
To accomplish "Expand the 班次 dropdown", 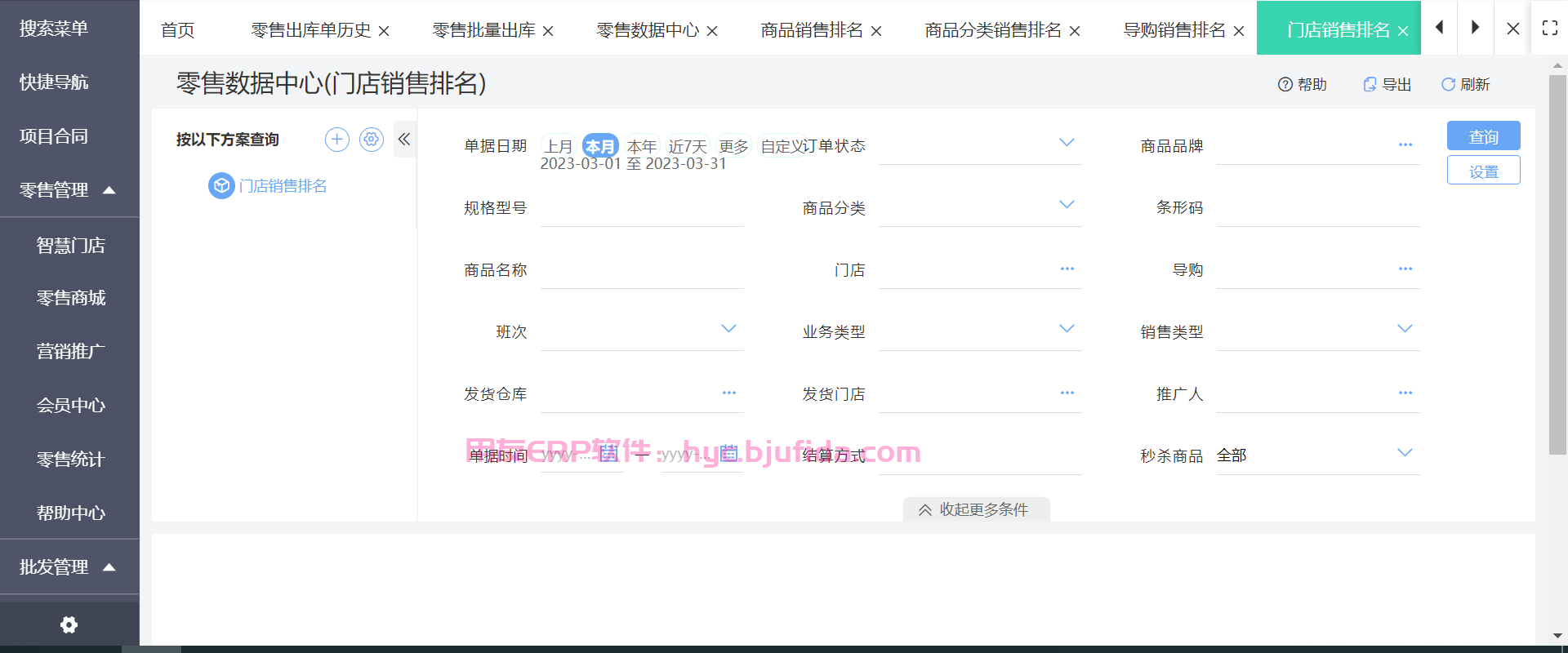I will (728, 328).
